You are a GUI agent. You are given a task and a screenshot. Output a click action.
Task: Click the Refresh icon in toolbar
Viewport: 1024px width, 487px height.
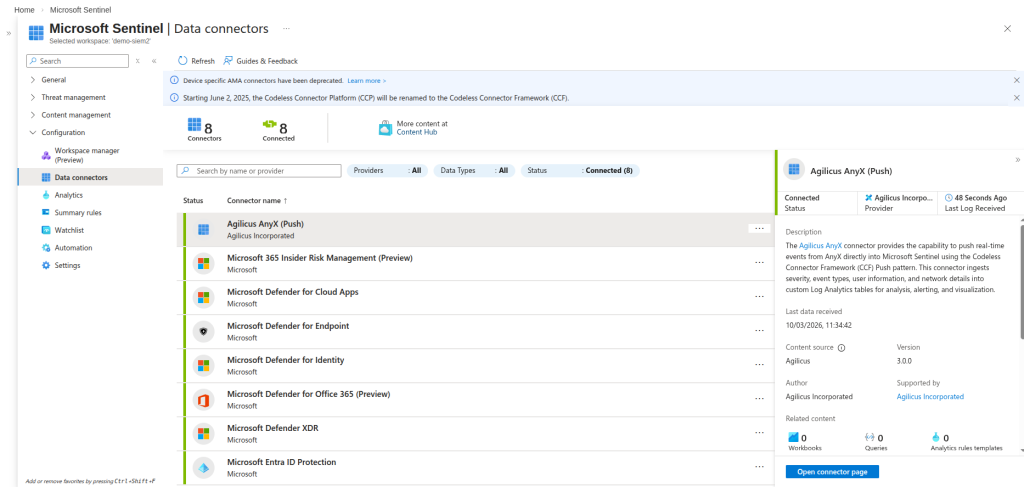pyautogui.click(x=183, y=61)
